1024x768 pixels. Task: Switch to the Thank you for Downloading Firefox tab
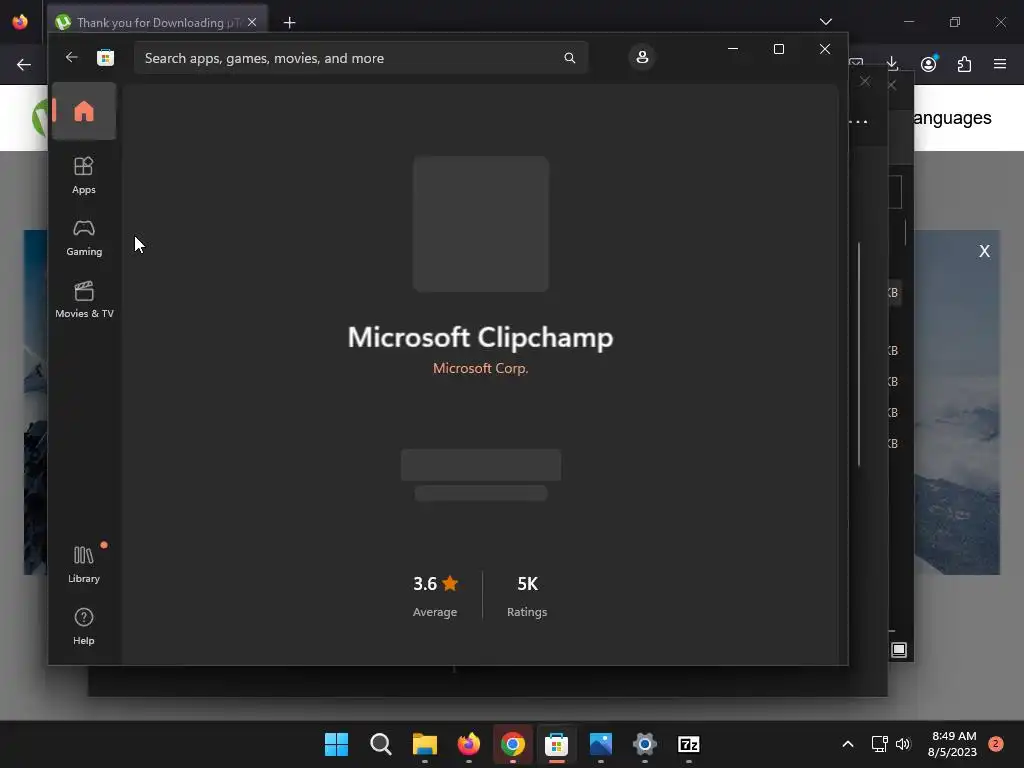(157, 22)
